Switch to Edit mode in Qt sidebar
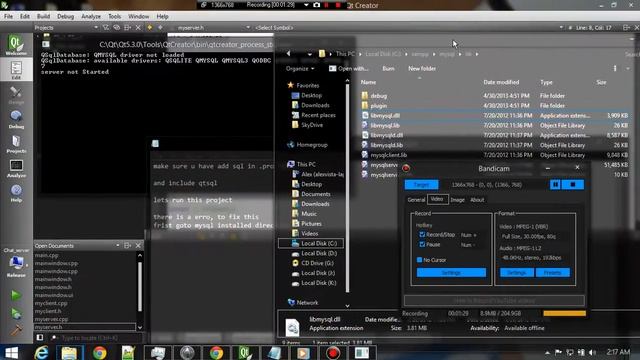Image resolution: width=640 pixels, height=360 pixels. (x=16, y=69)
